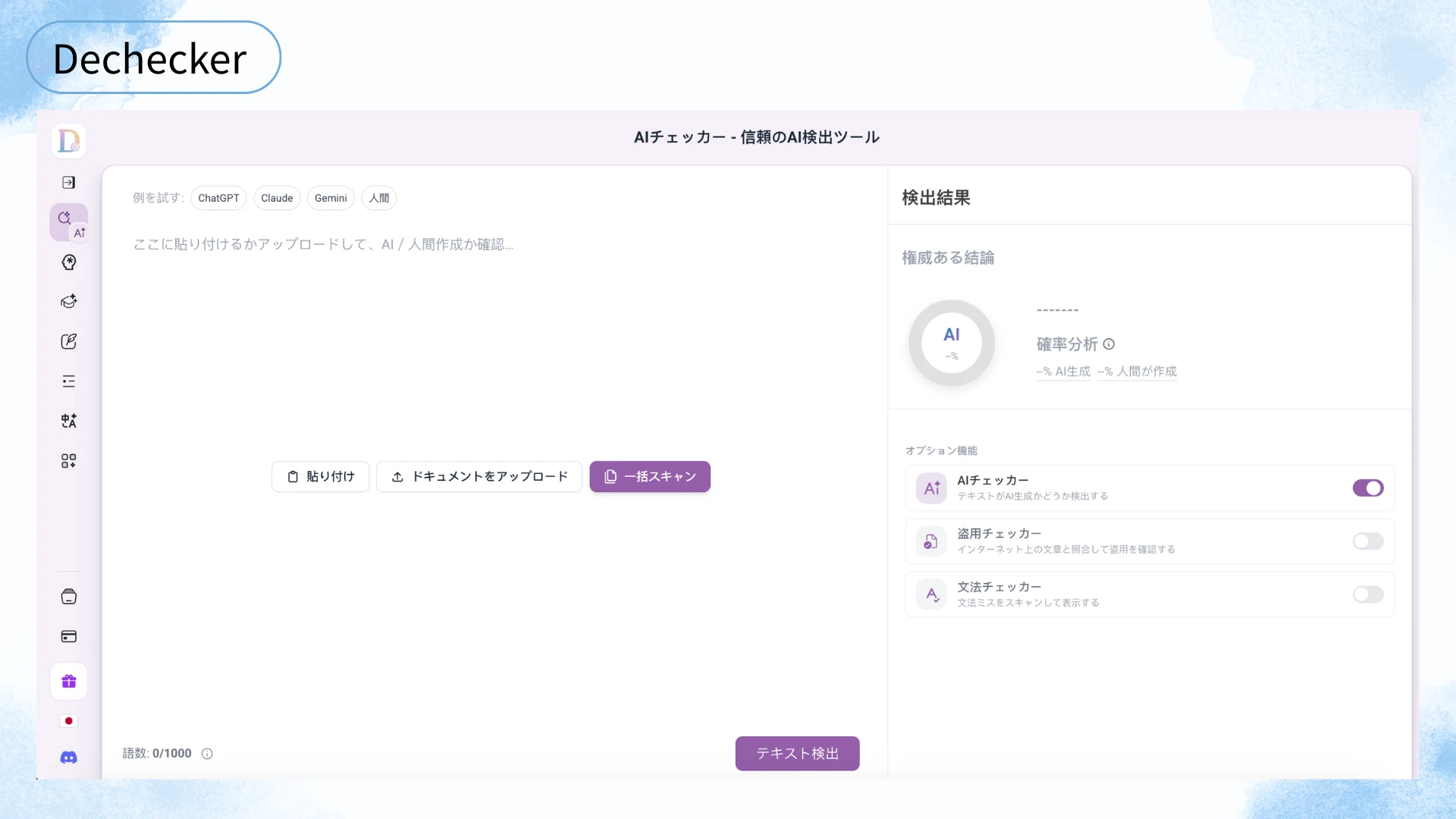
Task: Click the text input area placeholder
Action: 324,244
